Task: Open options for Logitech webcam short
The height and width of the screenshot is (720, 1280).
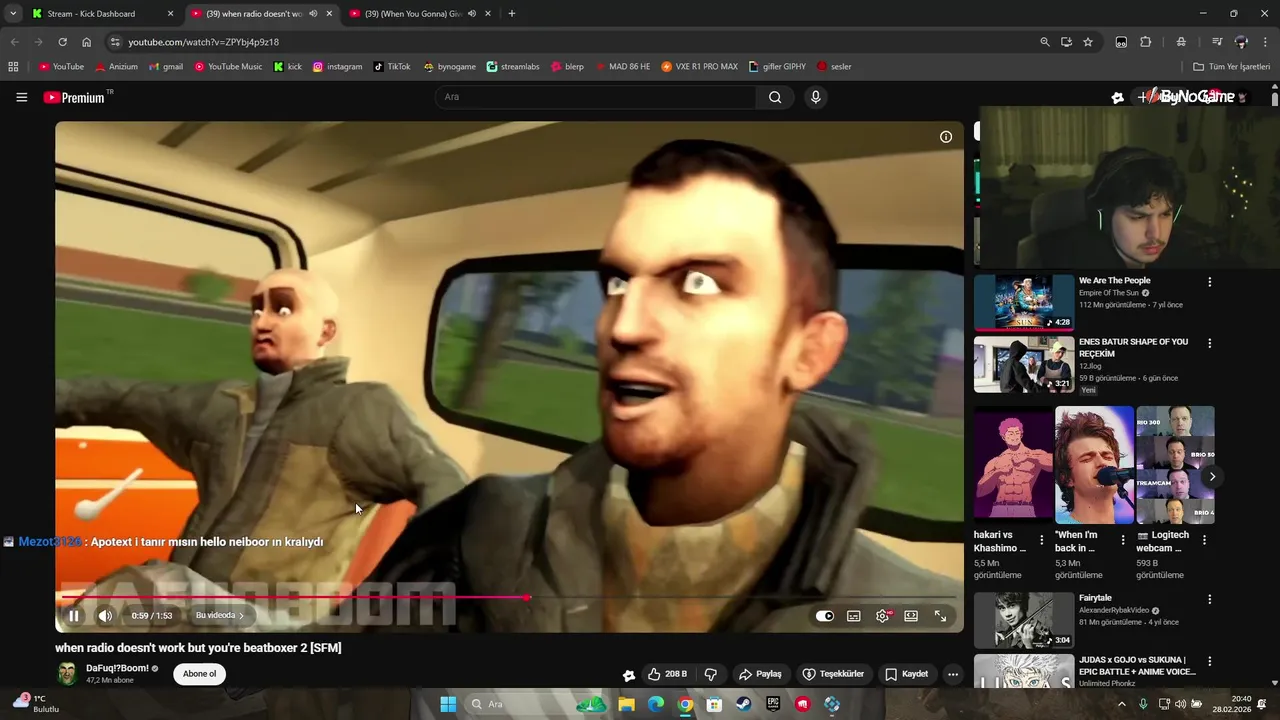Action: click(x=1204, y=540)
